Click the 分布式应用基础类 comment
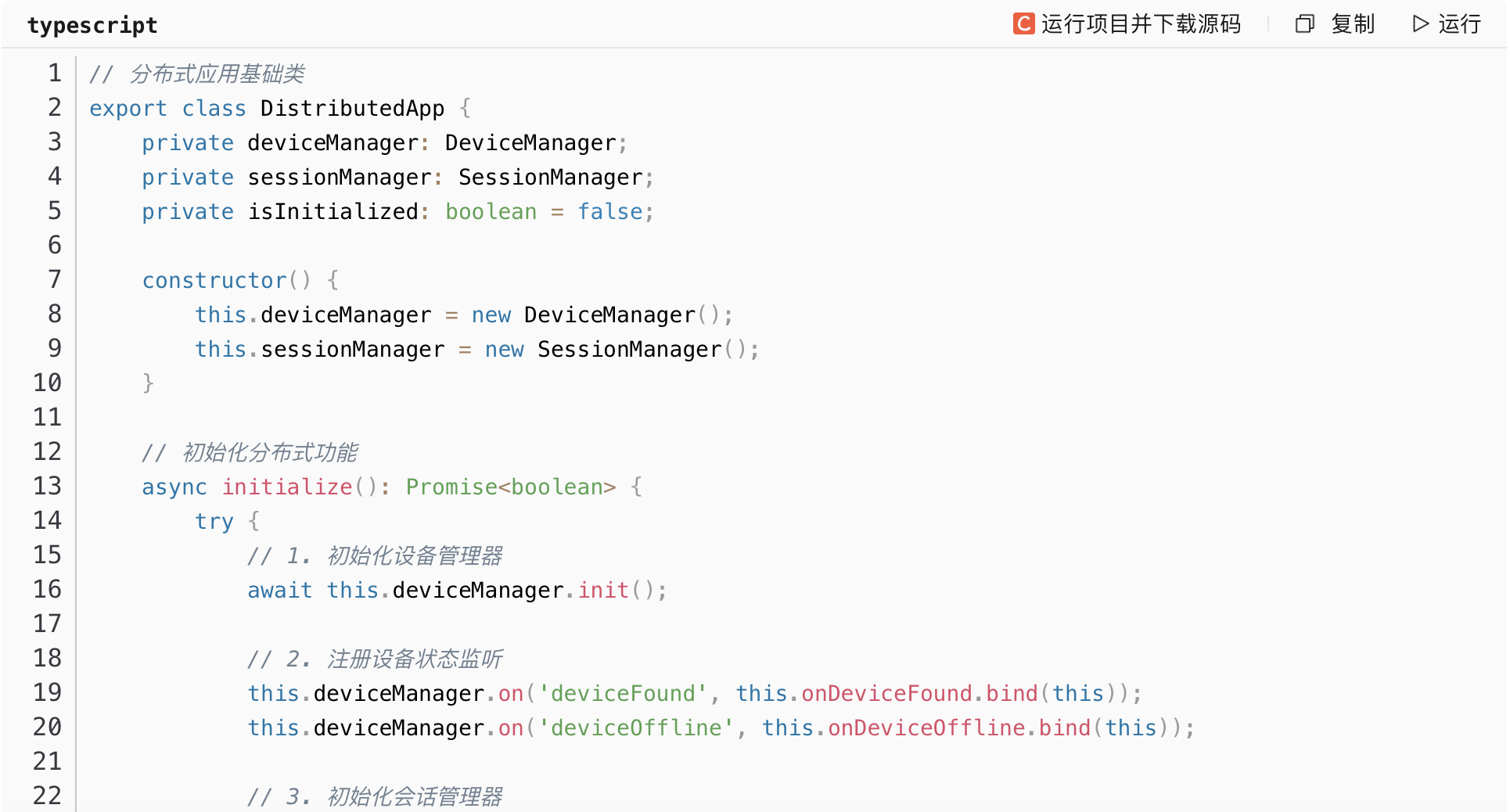Screen dimensions: 1510x812 [216, 74]
